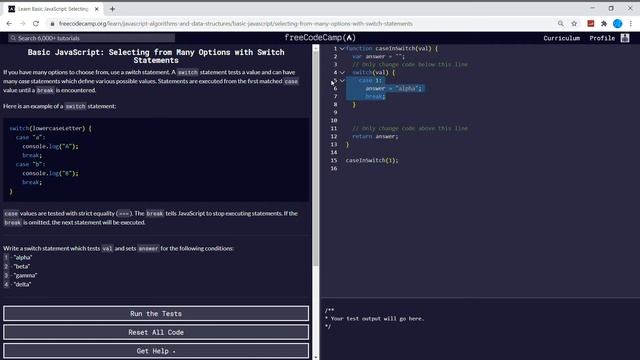Reload the freeCodeCamp page

(36, 24)
